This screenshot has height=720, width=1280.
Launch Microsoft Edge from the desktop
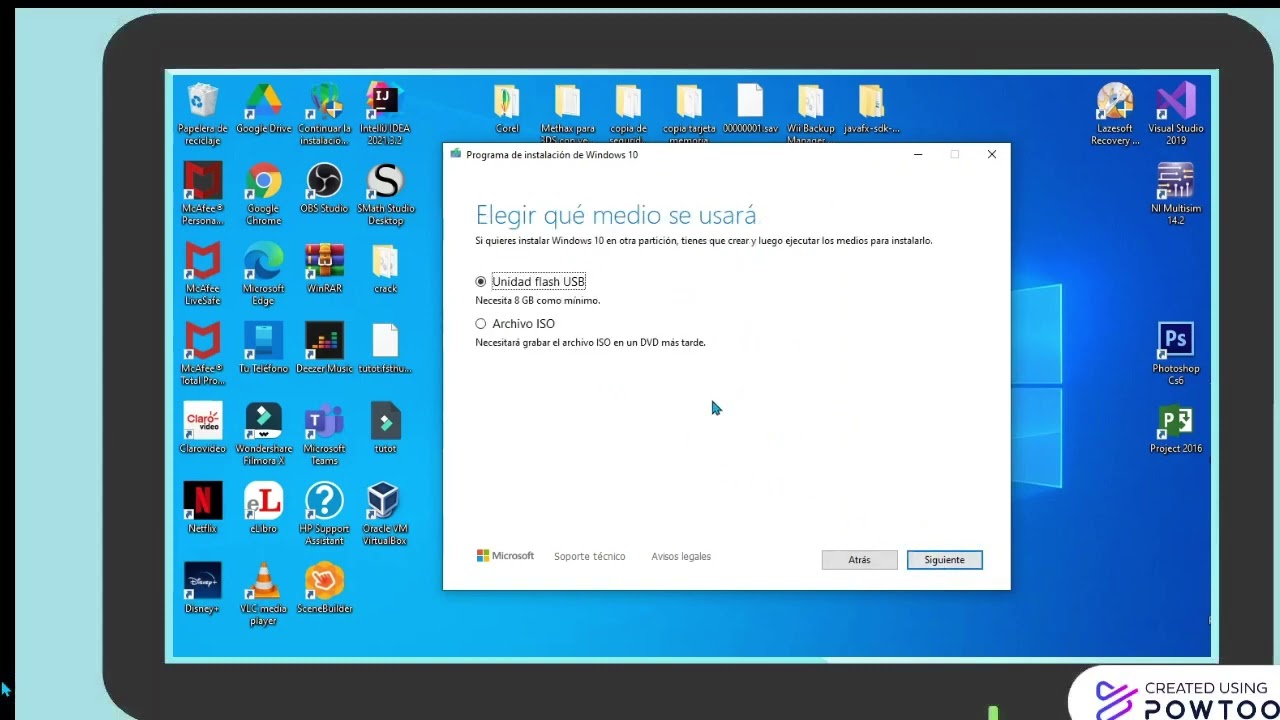(264, 261)
